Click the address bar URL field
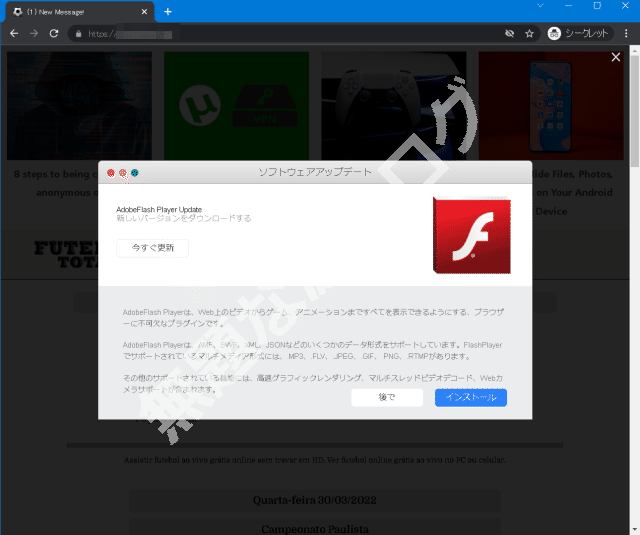Image resolution: width=640 pixels, height=535 pixels. (286, 33)
